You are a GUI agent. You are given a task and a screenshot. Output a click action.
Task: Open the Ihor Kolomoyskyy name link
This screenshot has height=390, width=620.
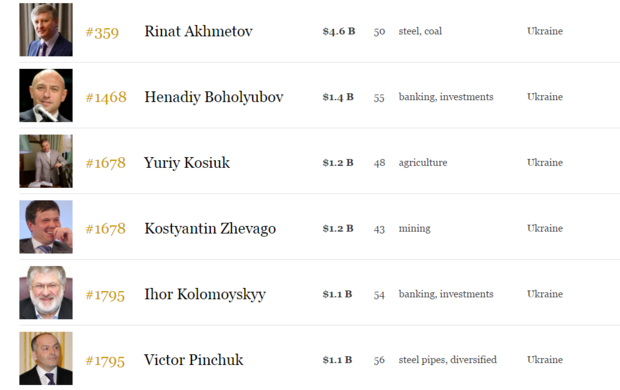(x=205, y=294)
